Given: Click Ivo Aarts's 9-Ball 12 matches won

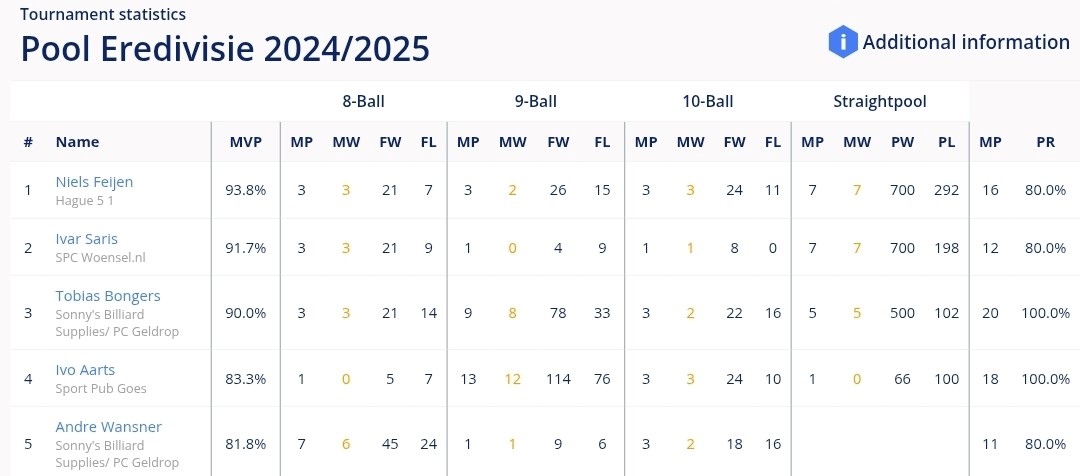Looking at the screenshot, I should (512, 379).
